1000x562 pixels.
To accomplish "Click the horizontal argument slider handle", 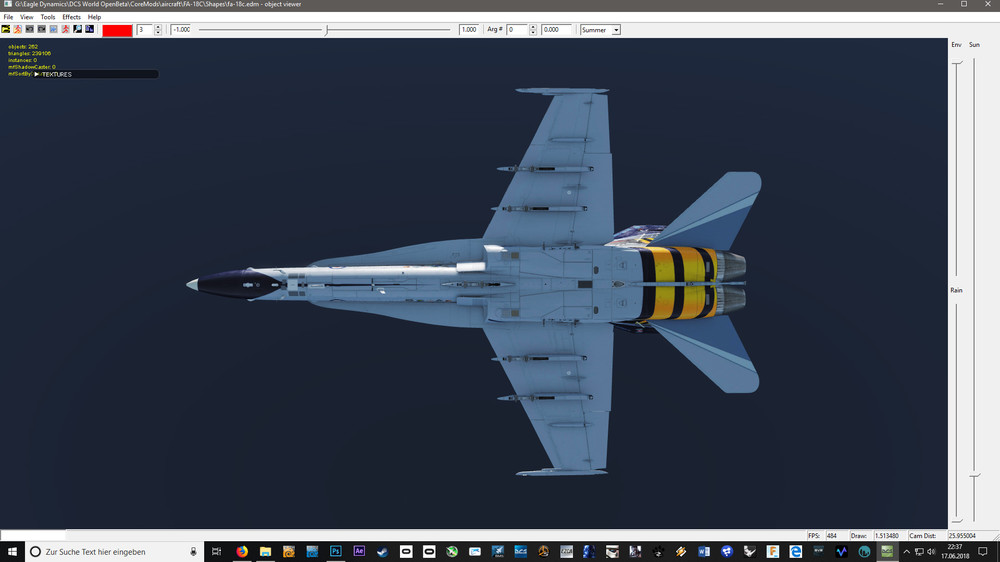I will pyautogui.click(x=327, y=30).
